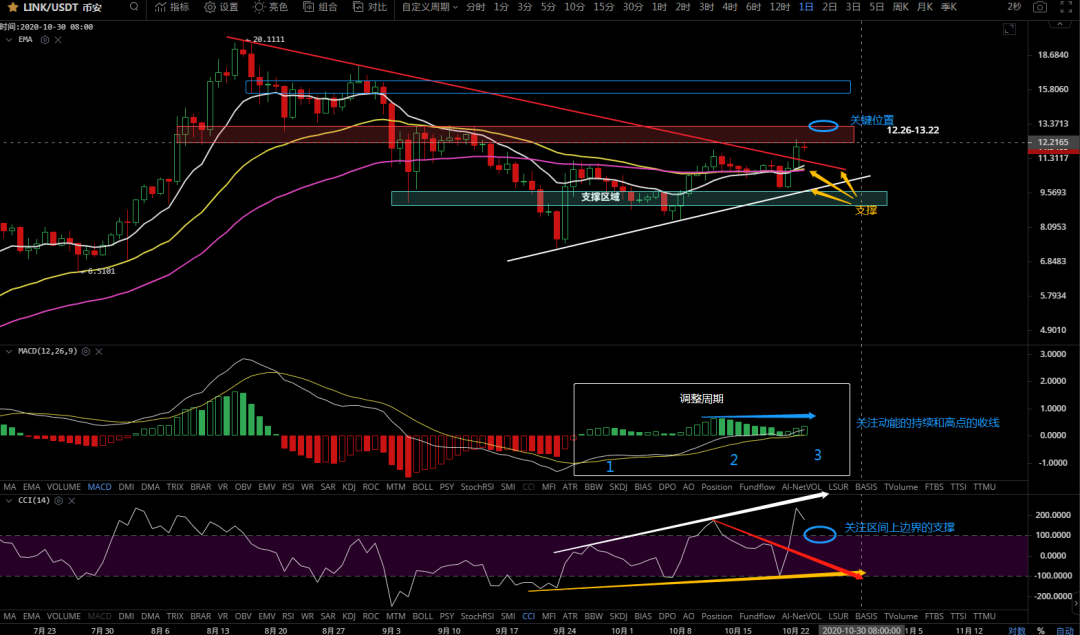Open EMA indicator settings gear
The width and height of the screenshot is (1080, 635).
coord(45,39)
